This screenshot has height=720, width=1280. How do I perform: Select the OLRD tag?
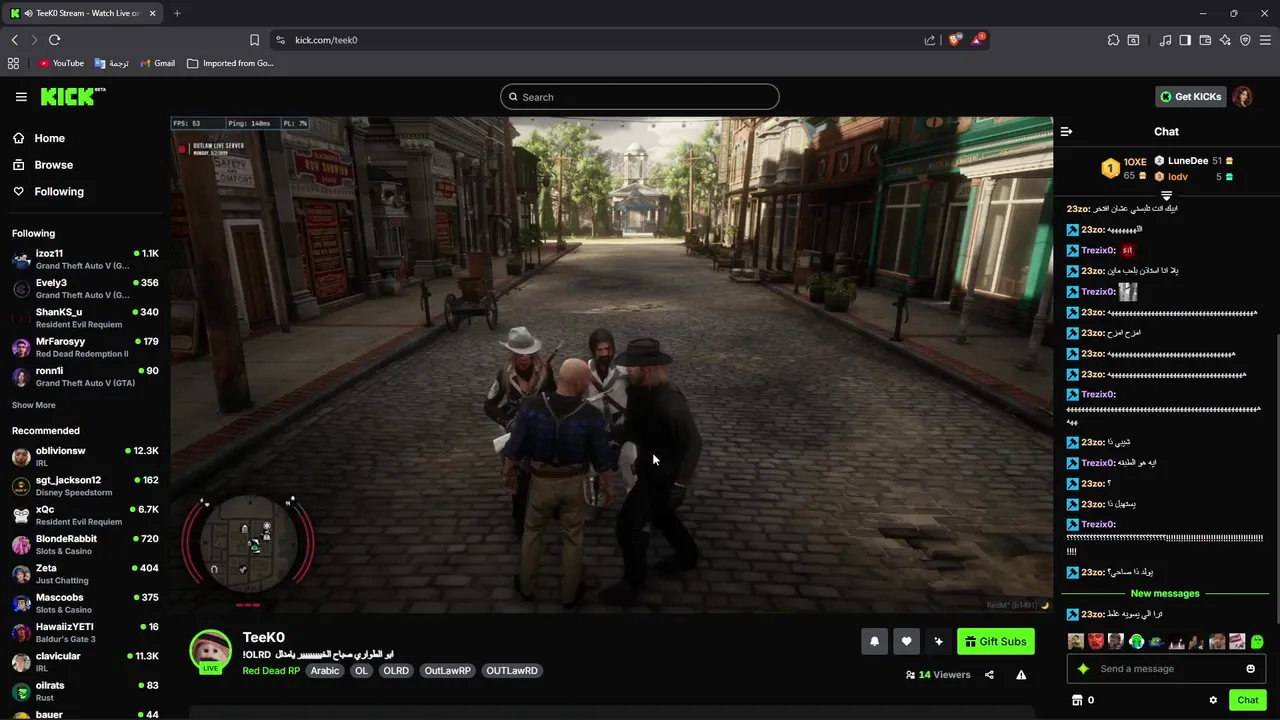coord(396,671)
